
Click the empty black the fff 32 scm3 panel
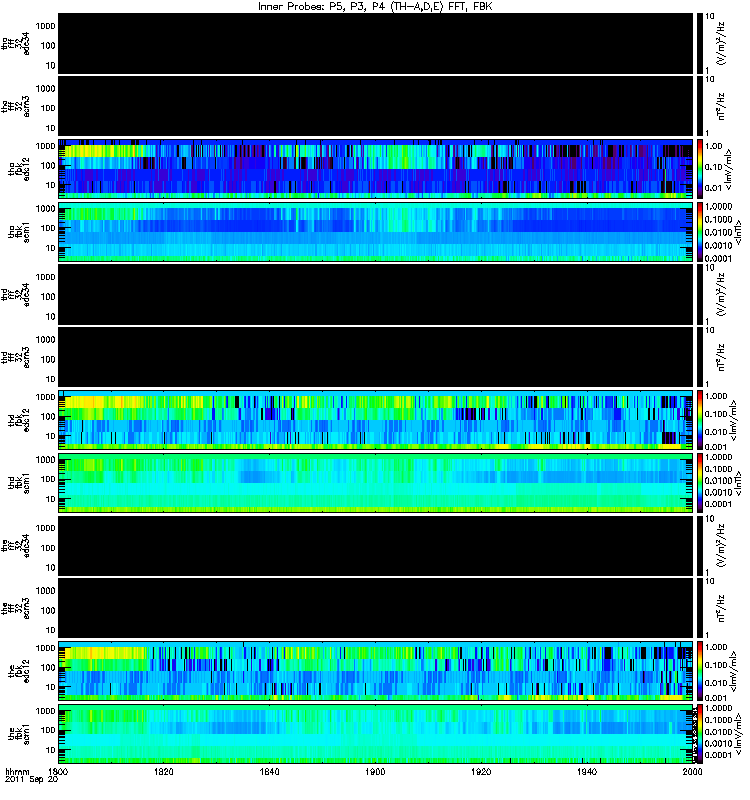tap(376, 608)
